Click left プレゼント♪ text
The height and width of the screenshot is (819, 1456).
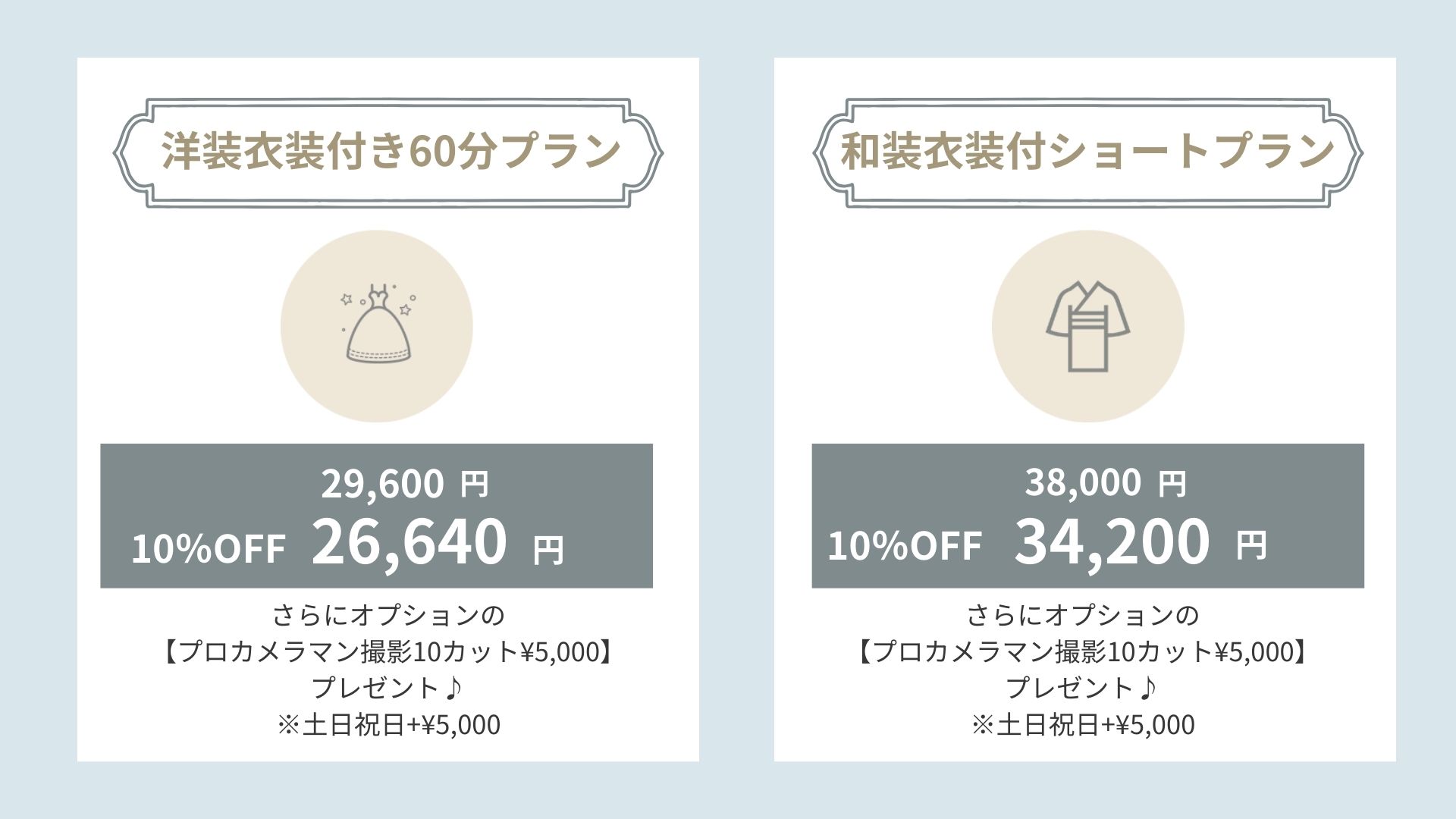coord(387,688)
